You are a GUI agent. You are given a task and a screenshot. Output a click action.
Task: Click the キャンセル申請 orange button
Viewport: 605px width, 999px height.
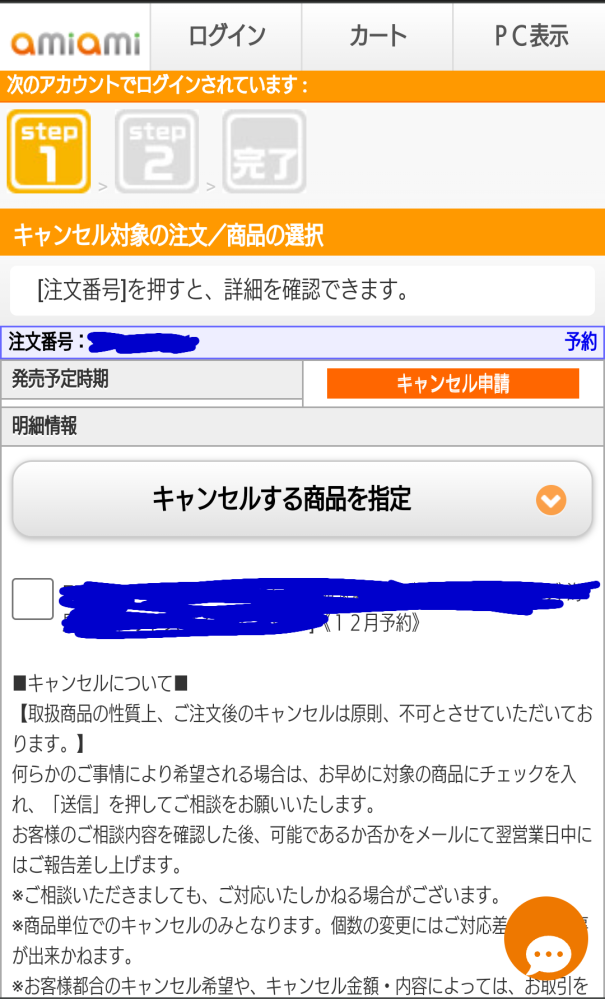453,384
